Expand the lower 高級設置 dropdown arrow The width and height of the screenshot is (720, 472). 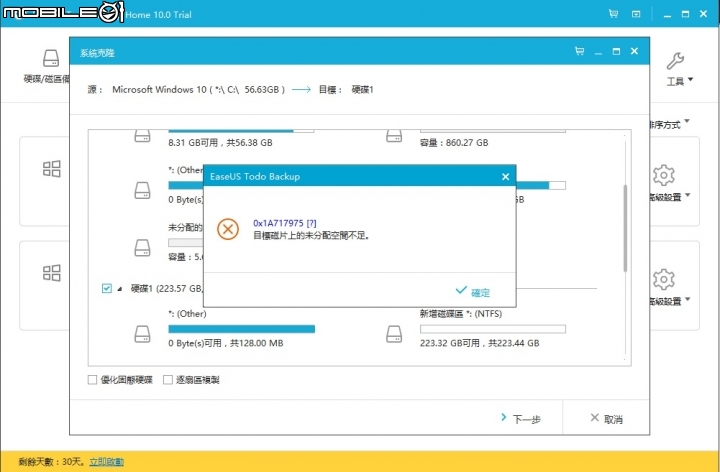pyautogui.click(x=687, y=300)
